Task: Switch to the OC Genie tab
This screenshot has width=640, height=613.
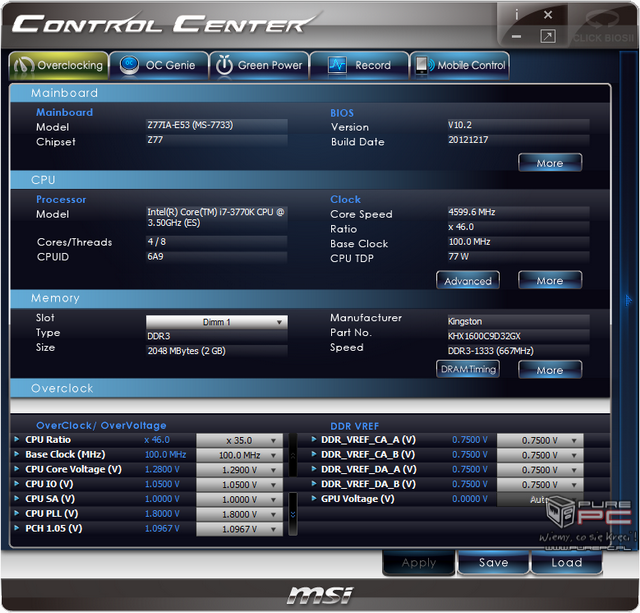Action: [x=159, y=65]
